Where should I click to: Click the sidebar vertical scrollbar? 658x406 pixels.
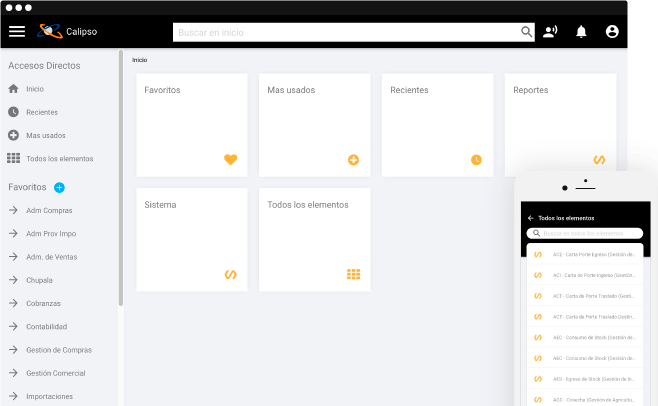point(121,178)
